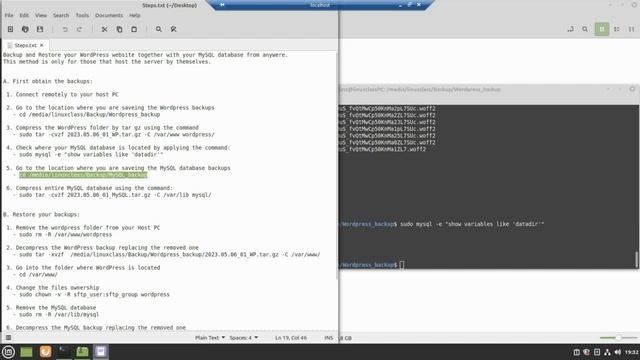Viewport: 640px width, 360px height.
Task: Switch file manager to icon view
Action: pos(602,29)
